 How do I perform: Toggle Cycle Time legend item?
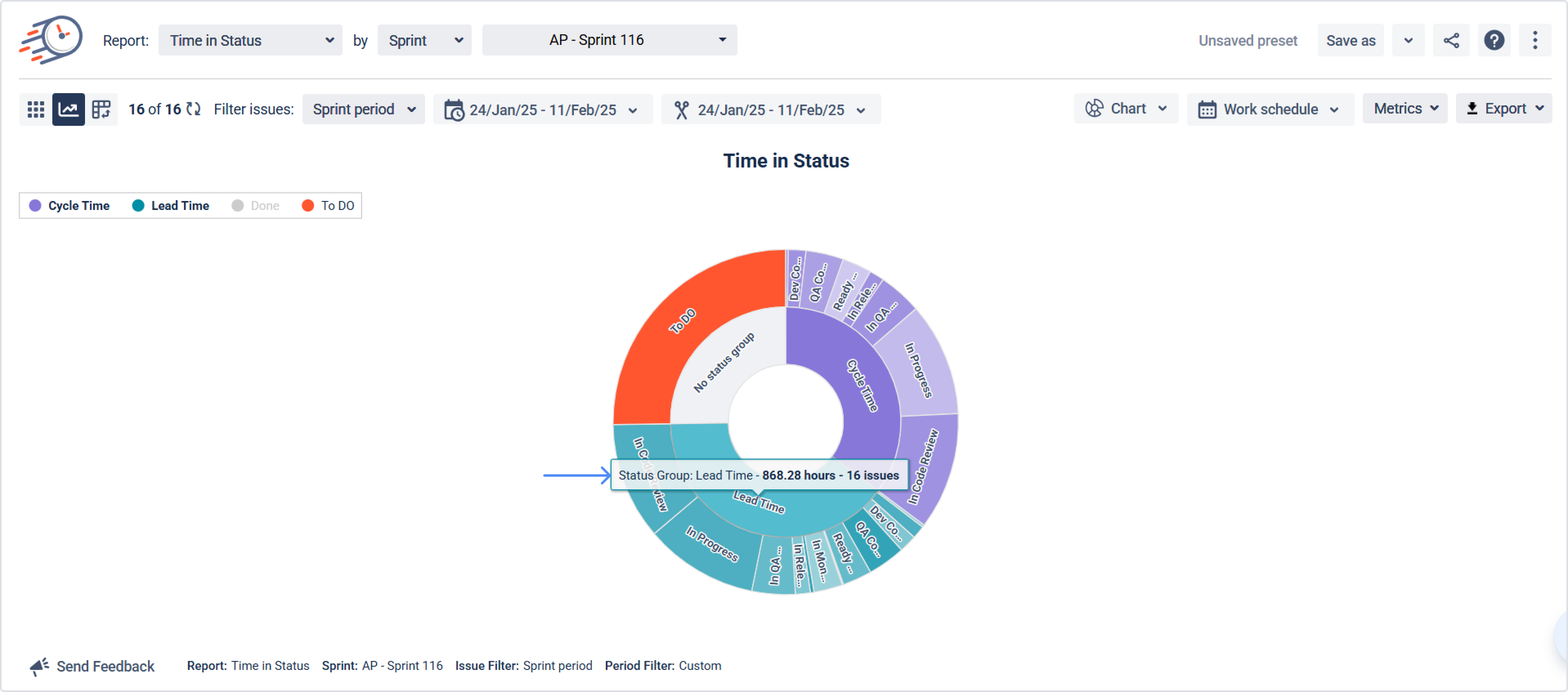pyautogui.click(x=69, y=205)
